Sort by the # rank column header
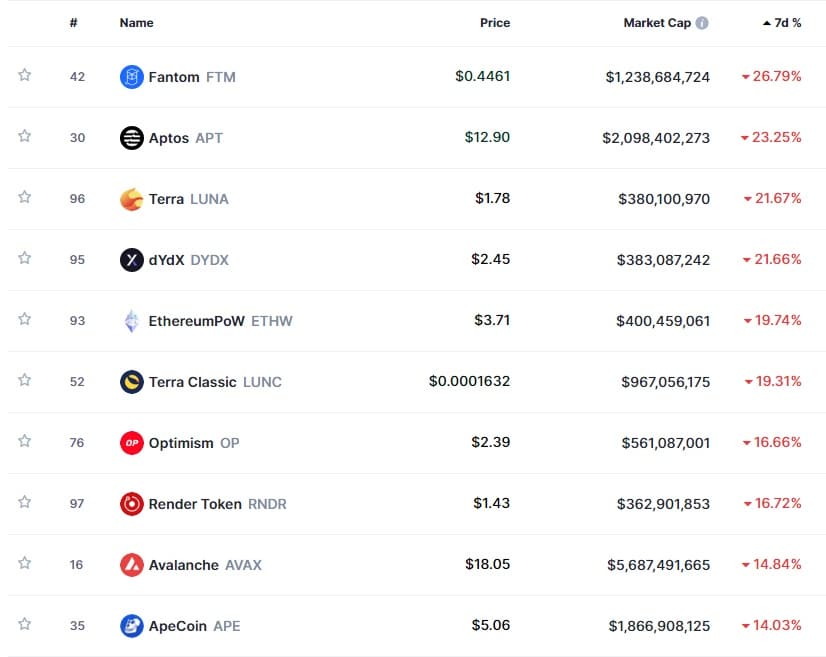 click(74, 23)
